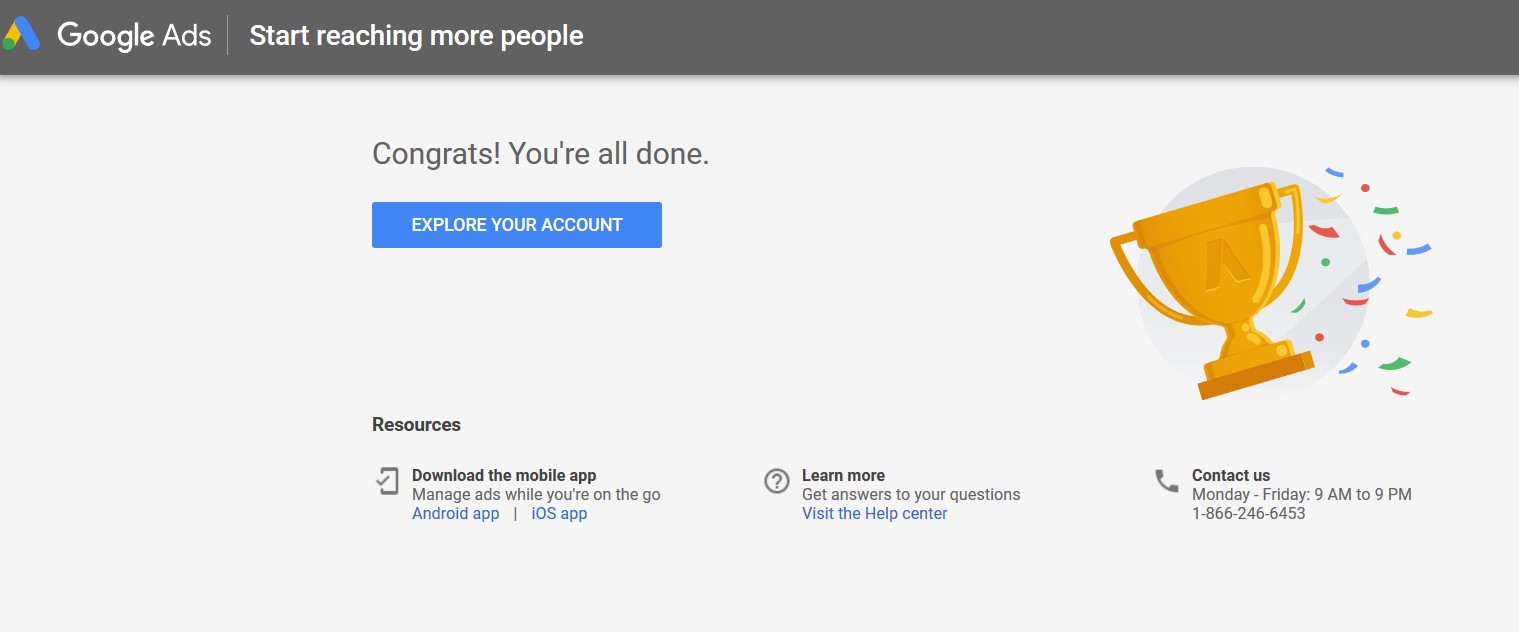Image resolution: width=1519 pixels, height=632 pixels.
Task: Click the 'Congrats! You're all done.' heading
Action: tap(540, 154)
